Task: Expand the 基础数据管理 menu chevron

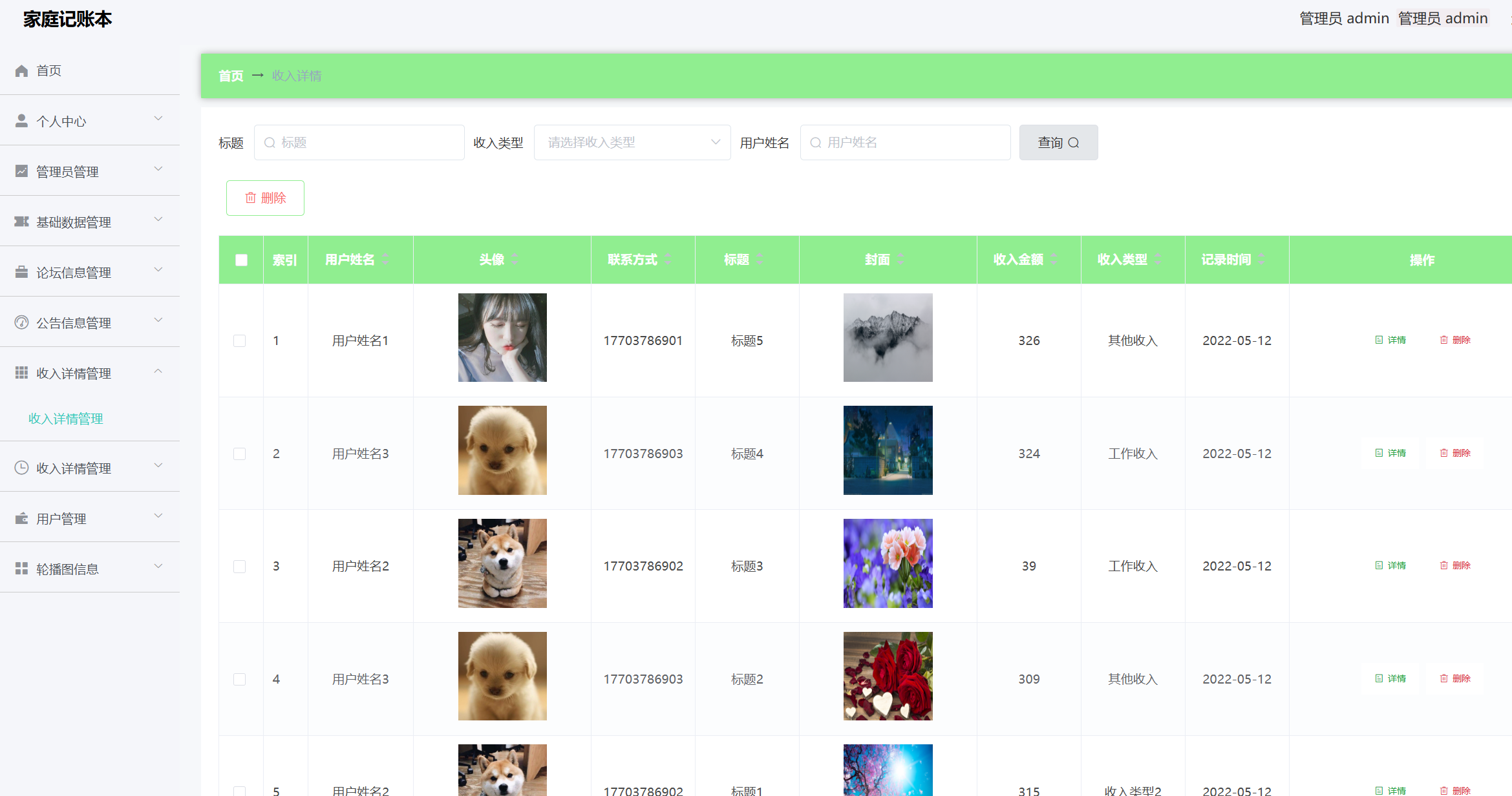Action: (x=158, y=220)
